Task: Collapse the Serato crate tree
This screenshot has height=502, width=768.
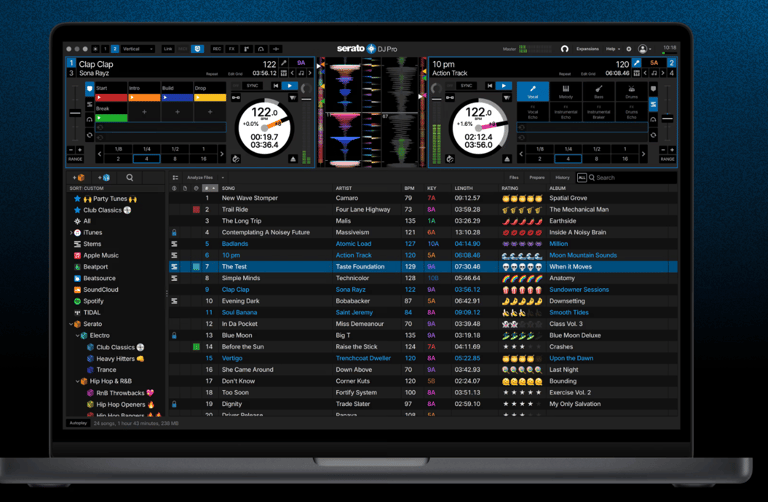Action: (72, 324)
